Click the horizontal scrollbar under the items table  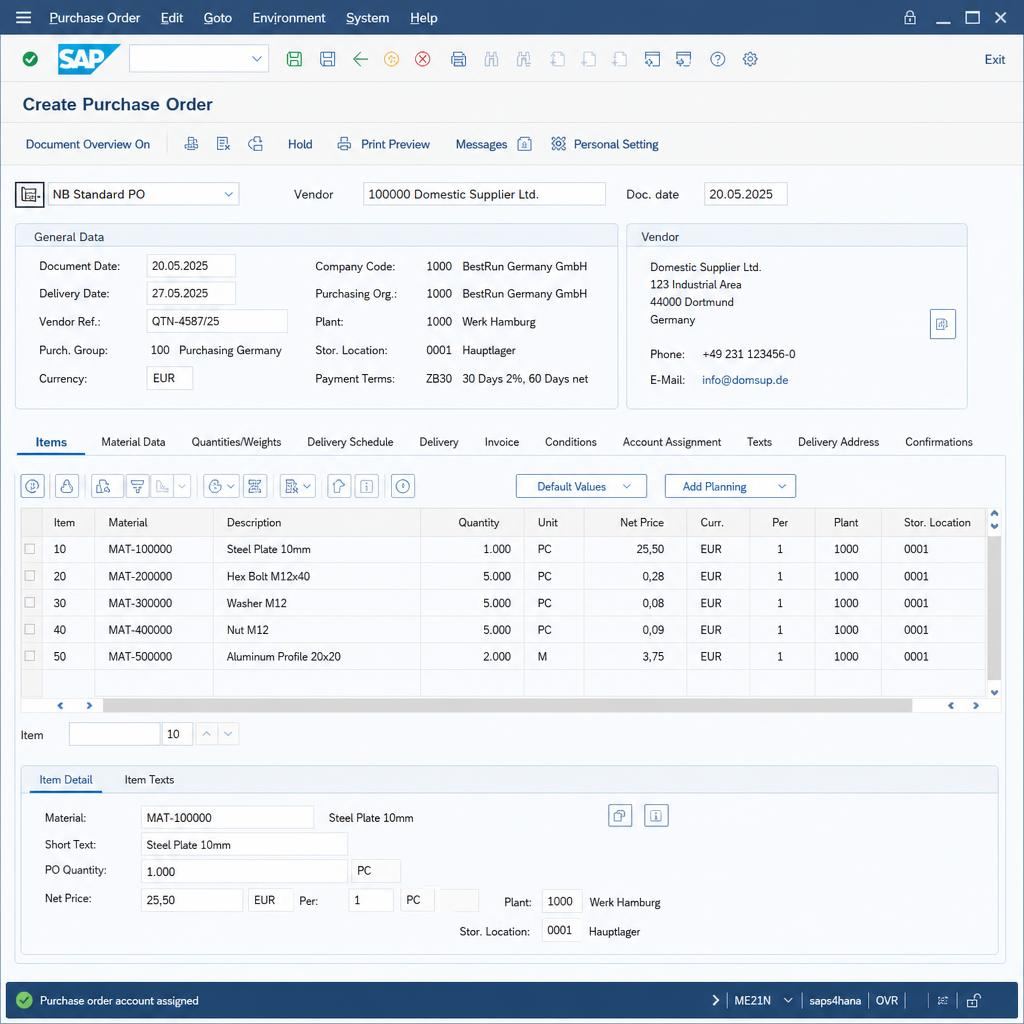tap(507, 705)
